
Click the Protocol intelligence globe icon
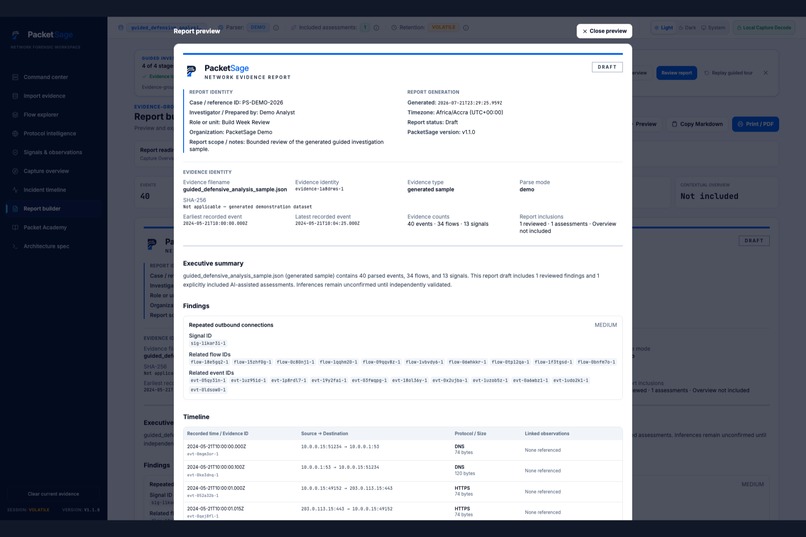(15, 134)
